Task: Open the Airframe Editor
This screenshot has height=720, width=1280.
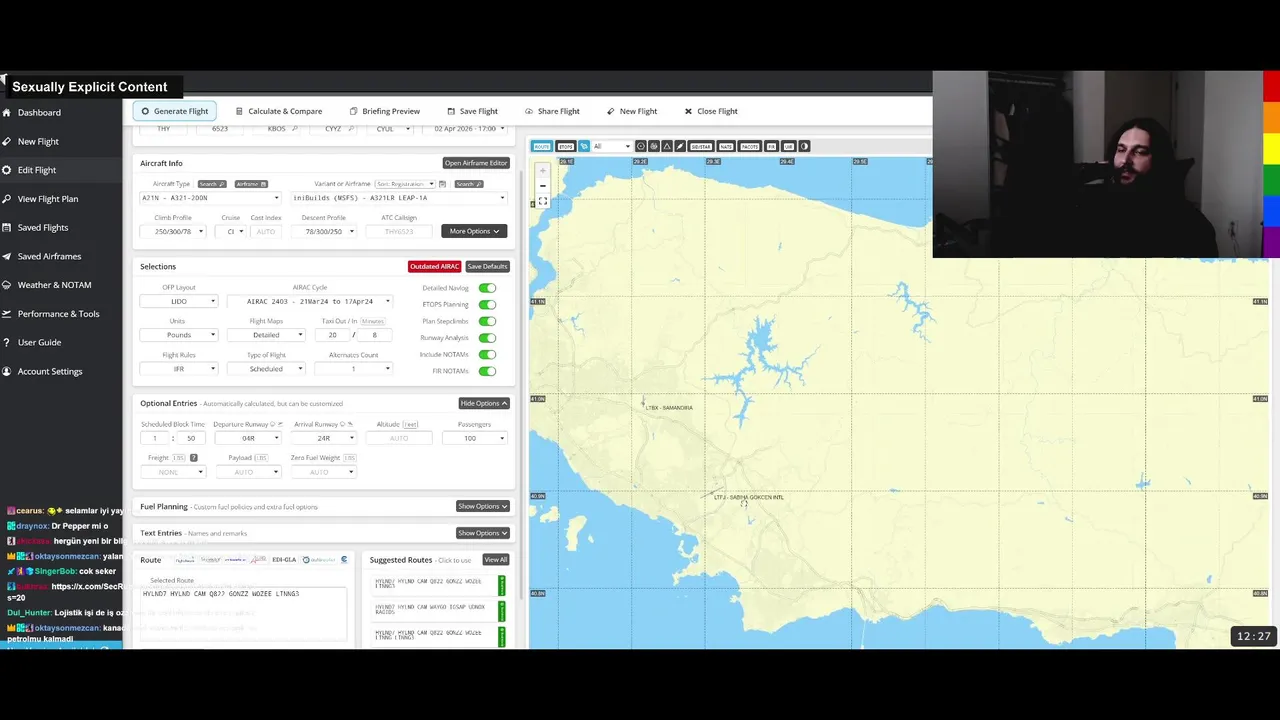Action: [476, 163]
